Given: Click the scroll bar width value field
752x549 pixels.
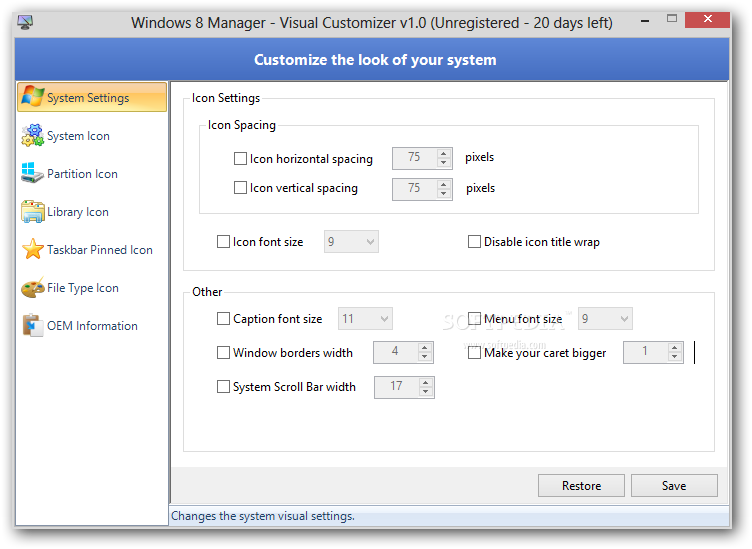Looking at the screenshot, I should (x=397, y=386).
